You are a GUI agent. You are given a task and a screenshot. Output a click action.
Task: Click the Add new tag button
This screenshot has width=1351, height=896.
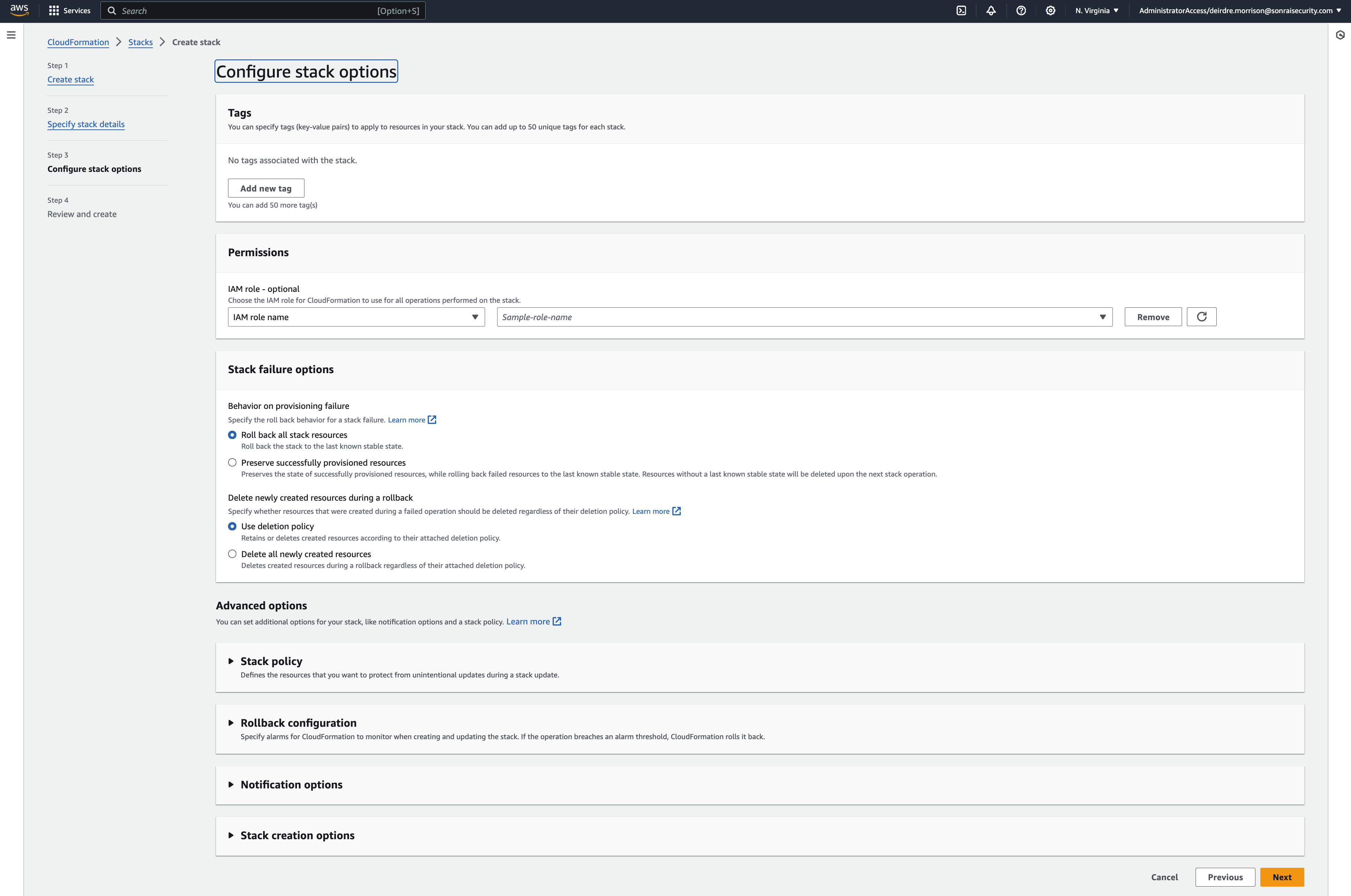(266, 188)
